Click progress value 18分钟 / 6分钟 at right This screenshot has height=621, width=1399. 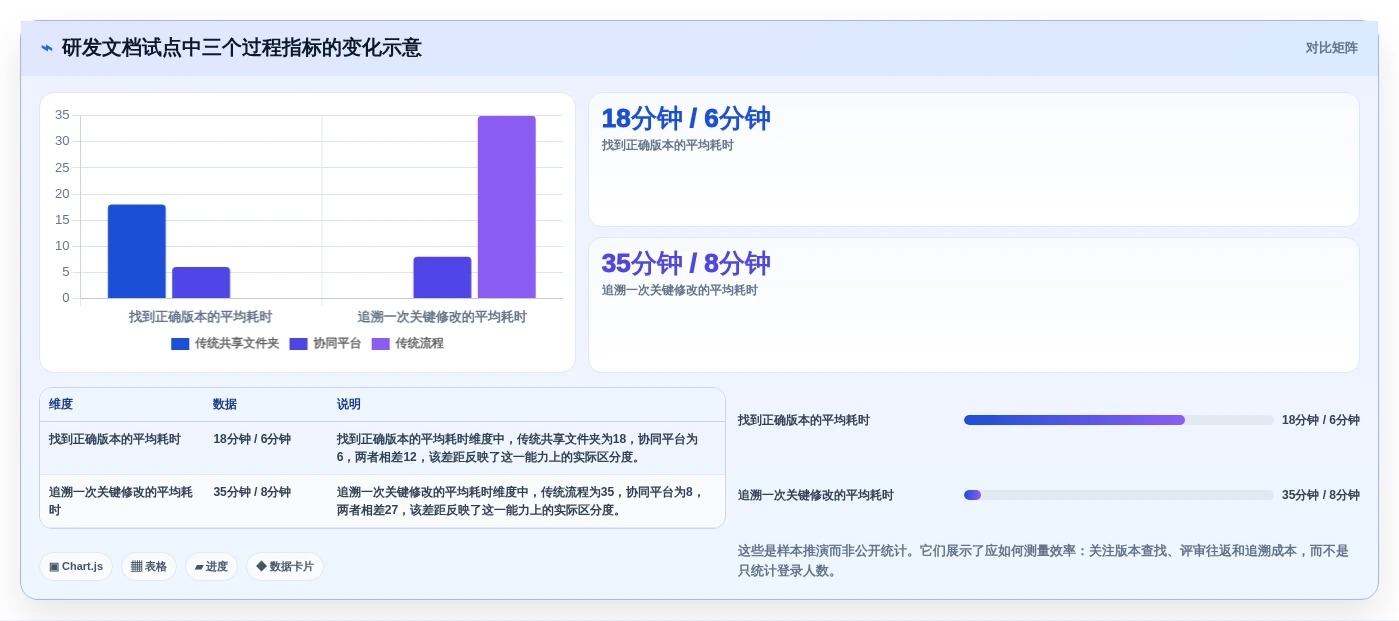[1320, 420]
